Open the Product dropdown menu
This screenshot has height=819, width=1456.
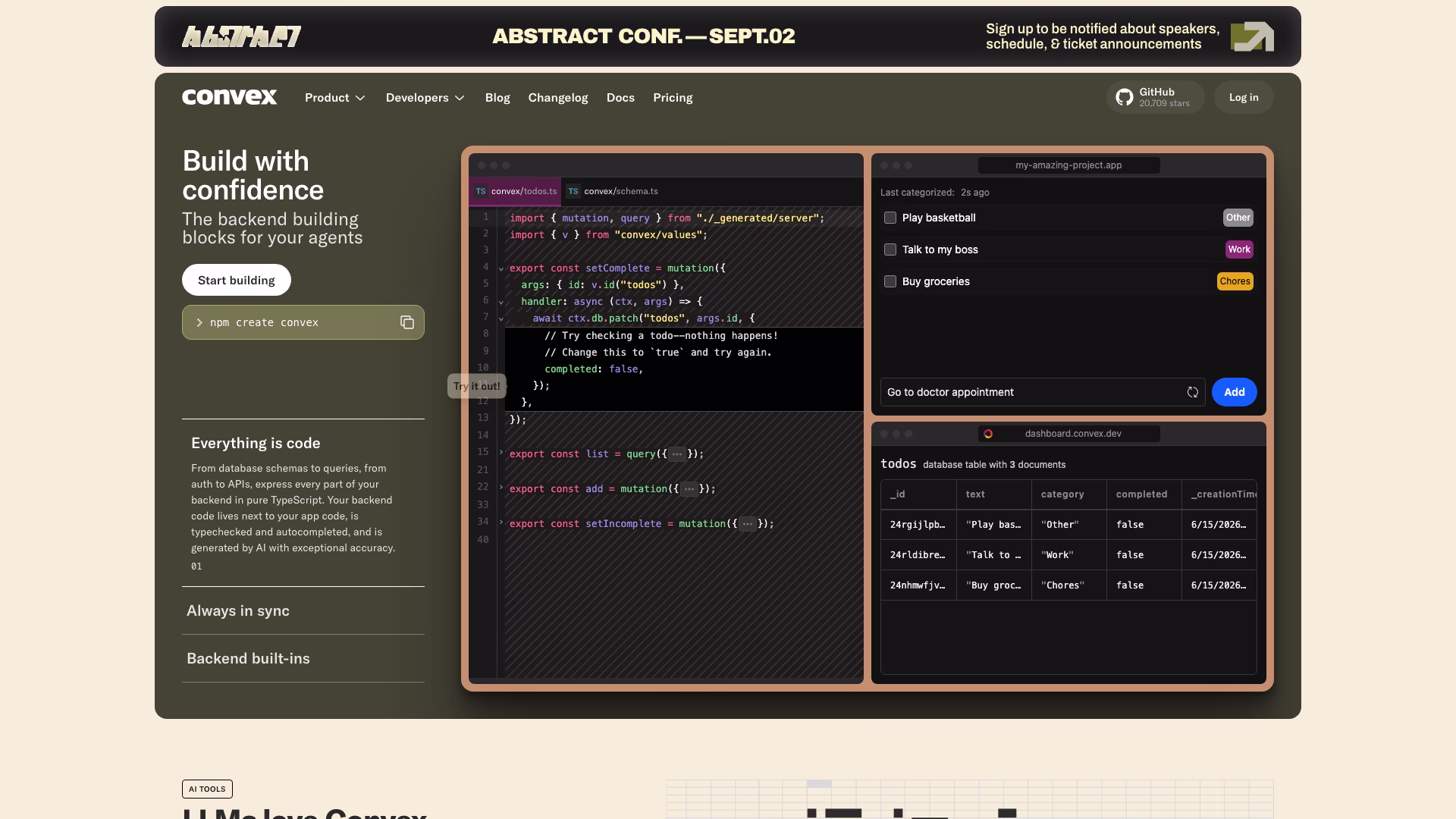click(335, 98)
